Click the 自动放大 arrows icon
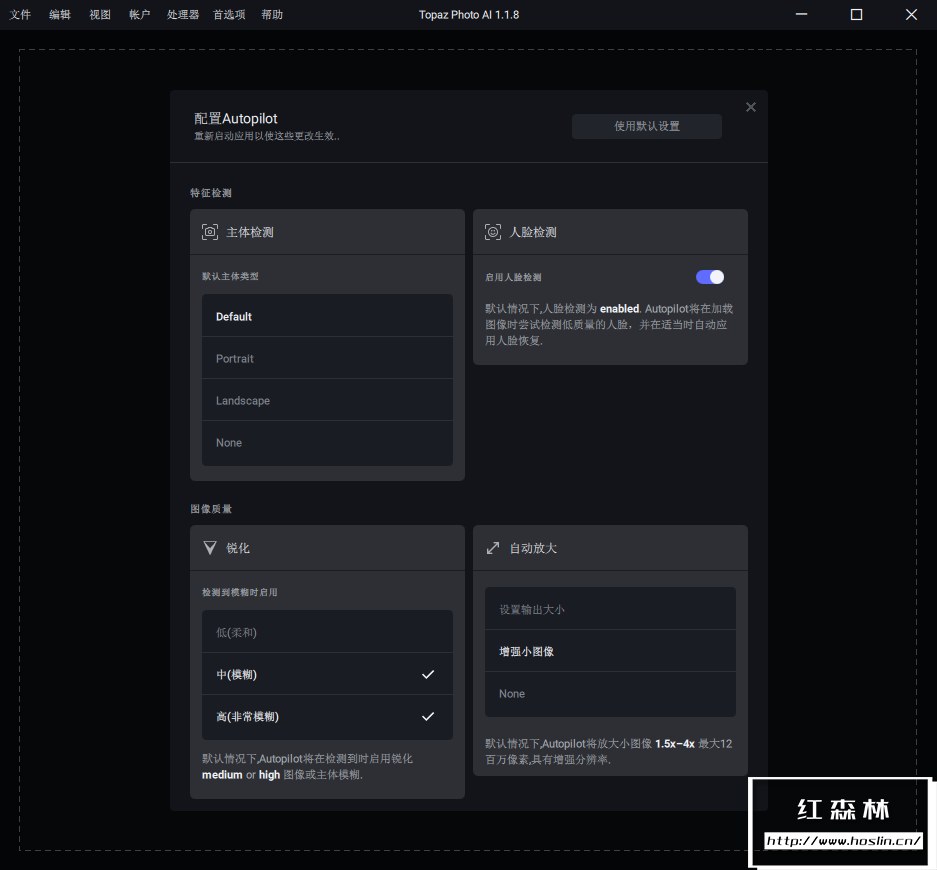 point(493,548)
